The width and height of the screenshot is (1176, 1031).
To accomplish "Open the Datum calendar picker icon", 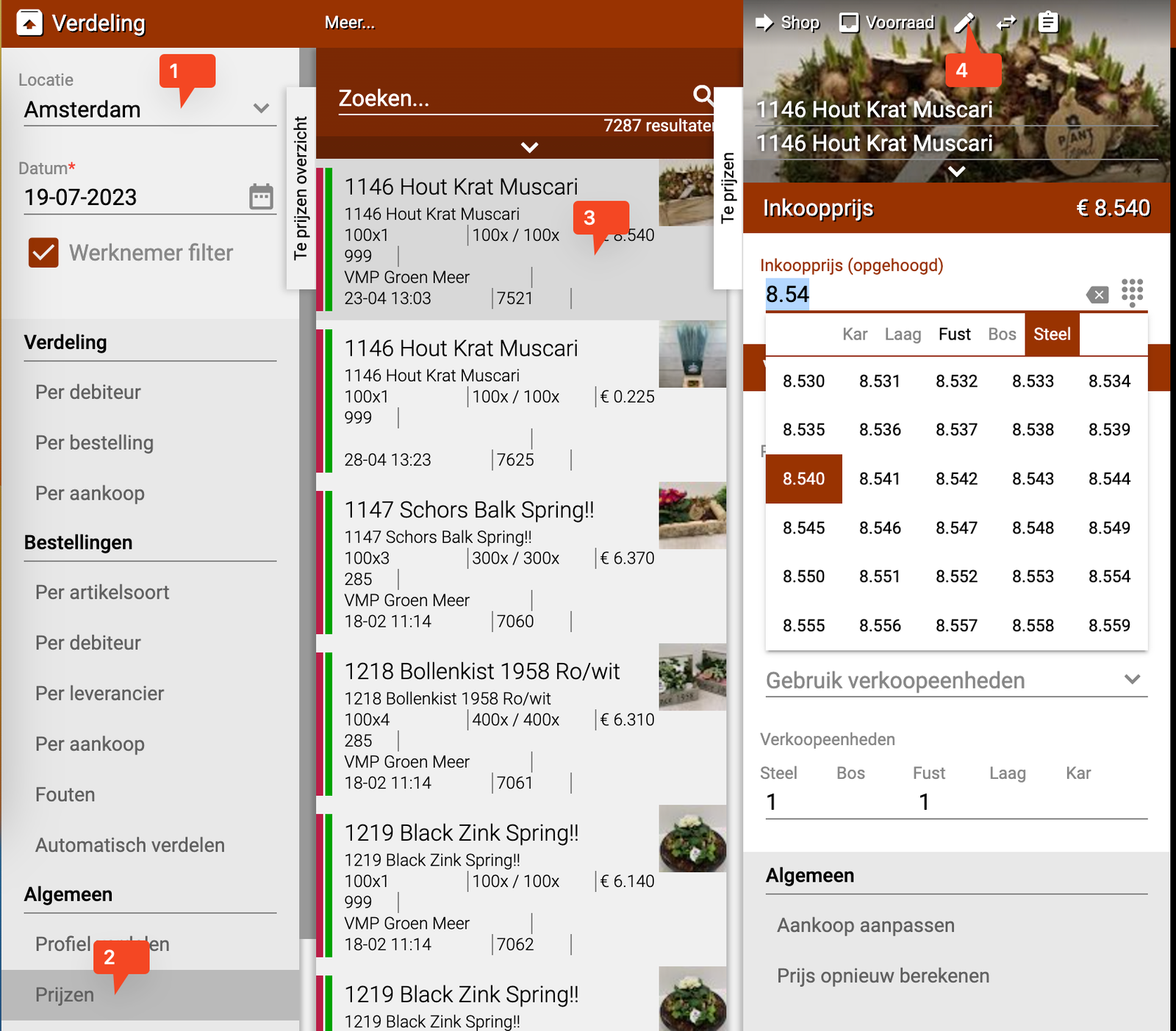I will (x=261, y=197).
